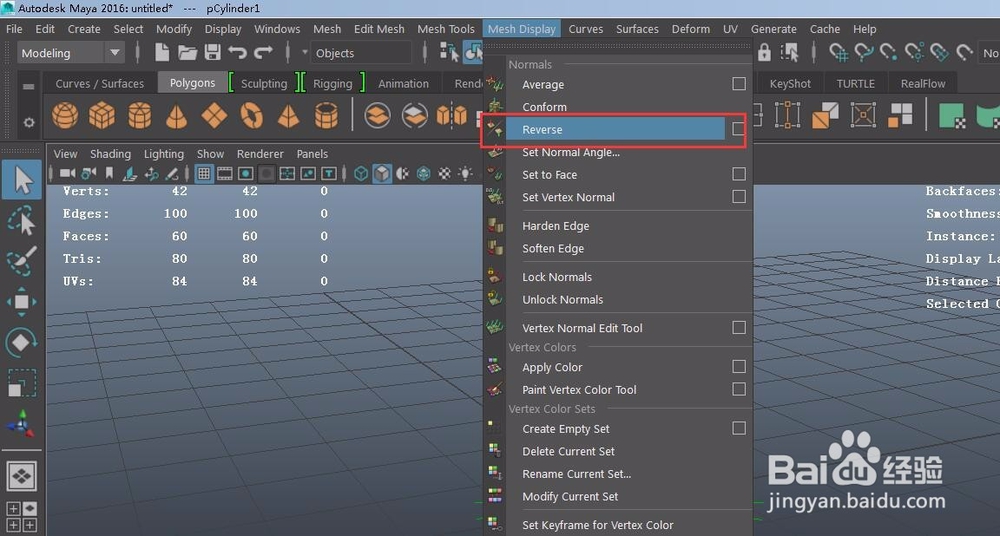Click the New Scene icon
Image resolution: width=1000 pixels, height=536 pixels.
(162, 52)
